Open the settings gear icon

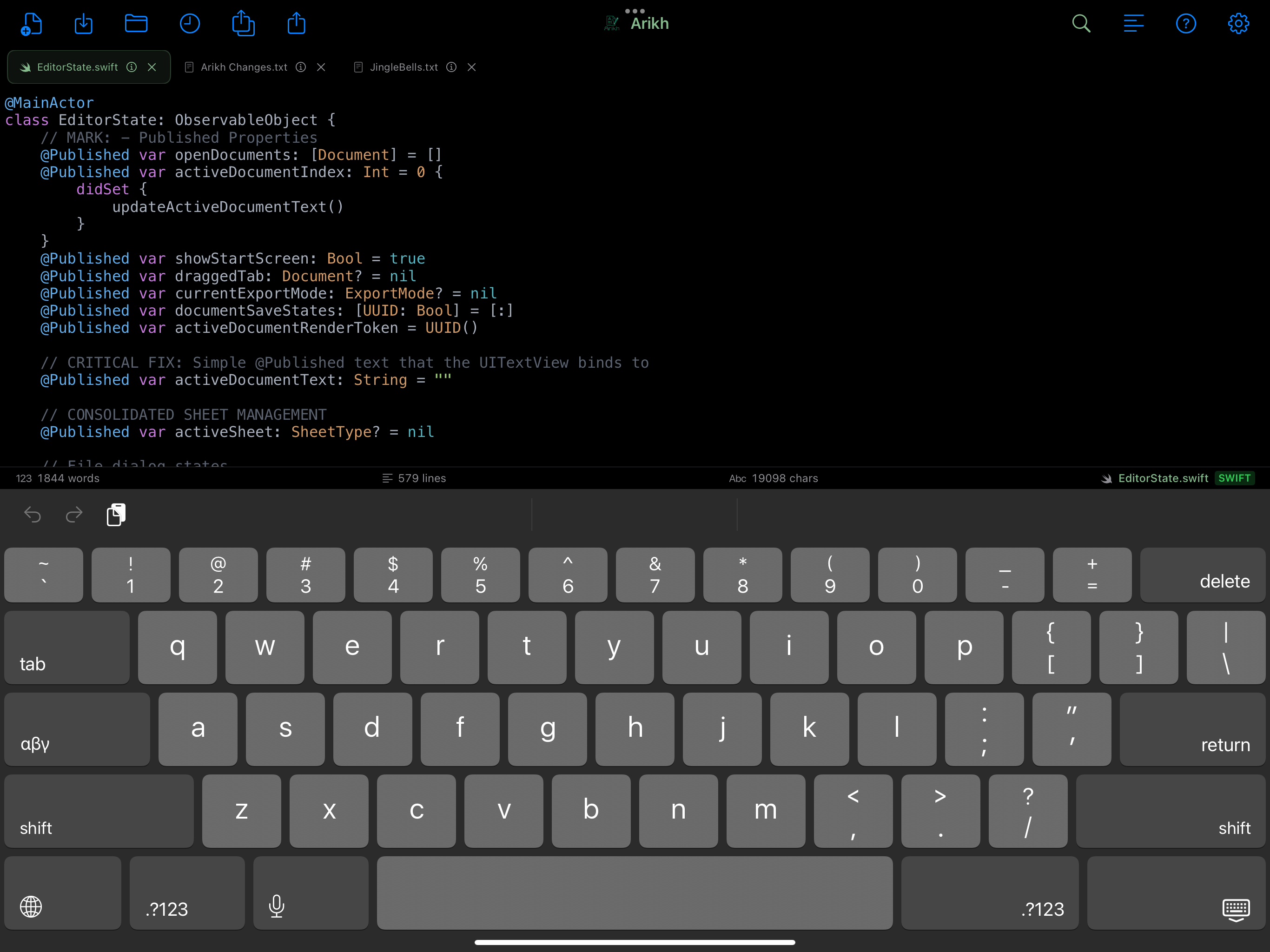point(1238,24)
